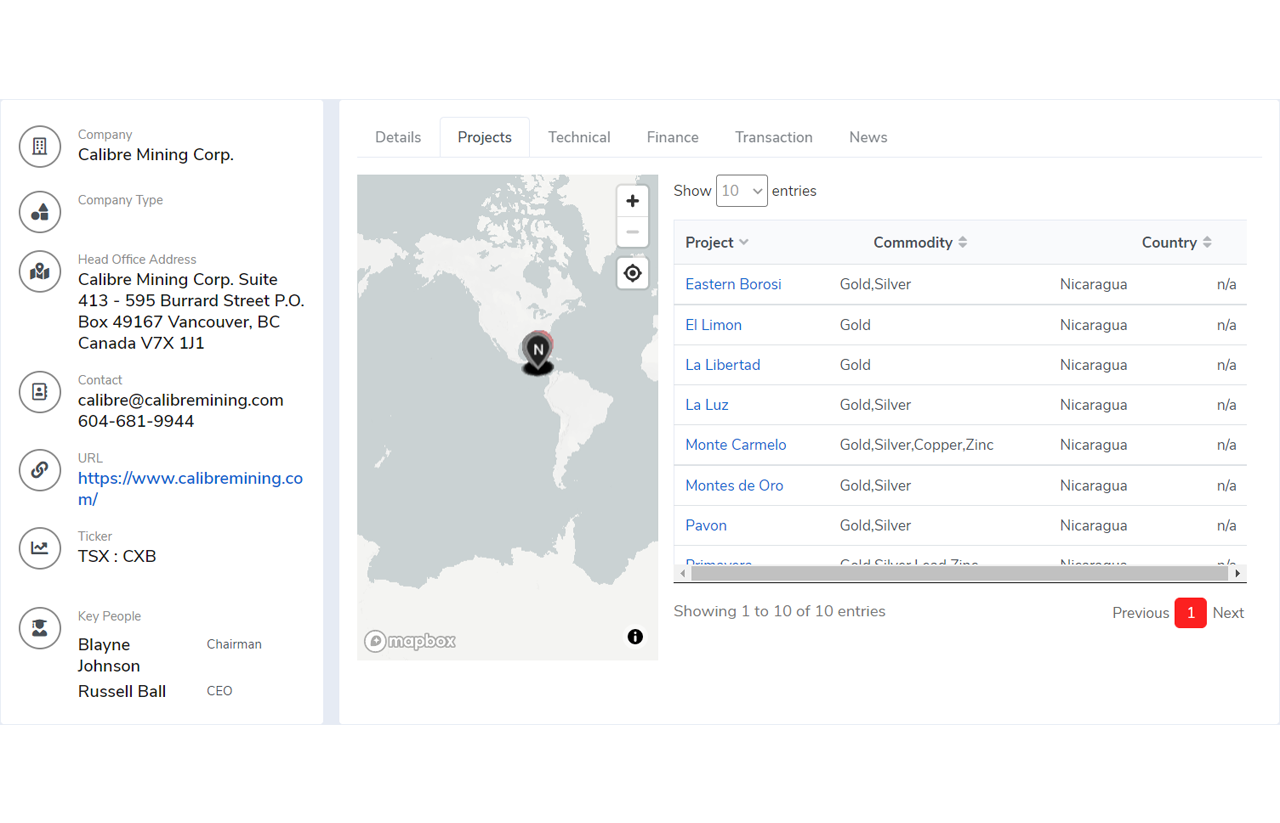Sort table by Commodity column
This screenshot has width=1280, height=823.
coord(920,243)
